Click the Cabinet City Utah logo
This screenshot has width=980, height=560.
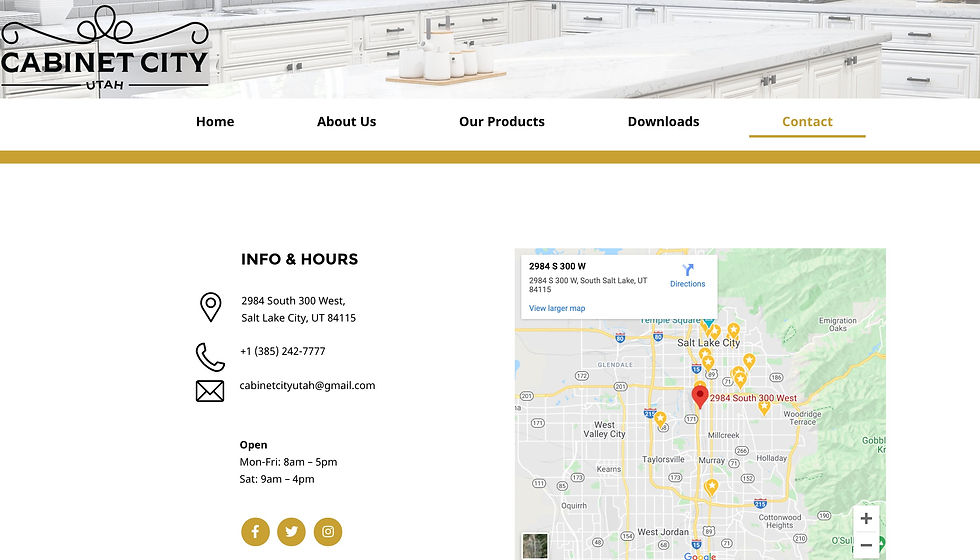(104, 49)
